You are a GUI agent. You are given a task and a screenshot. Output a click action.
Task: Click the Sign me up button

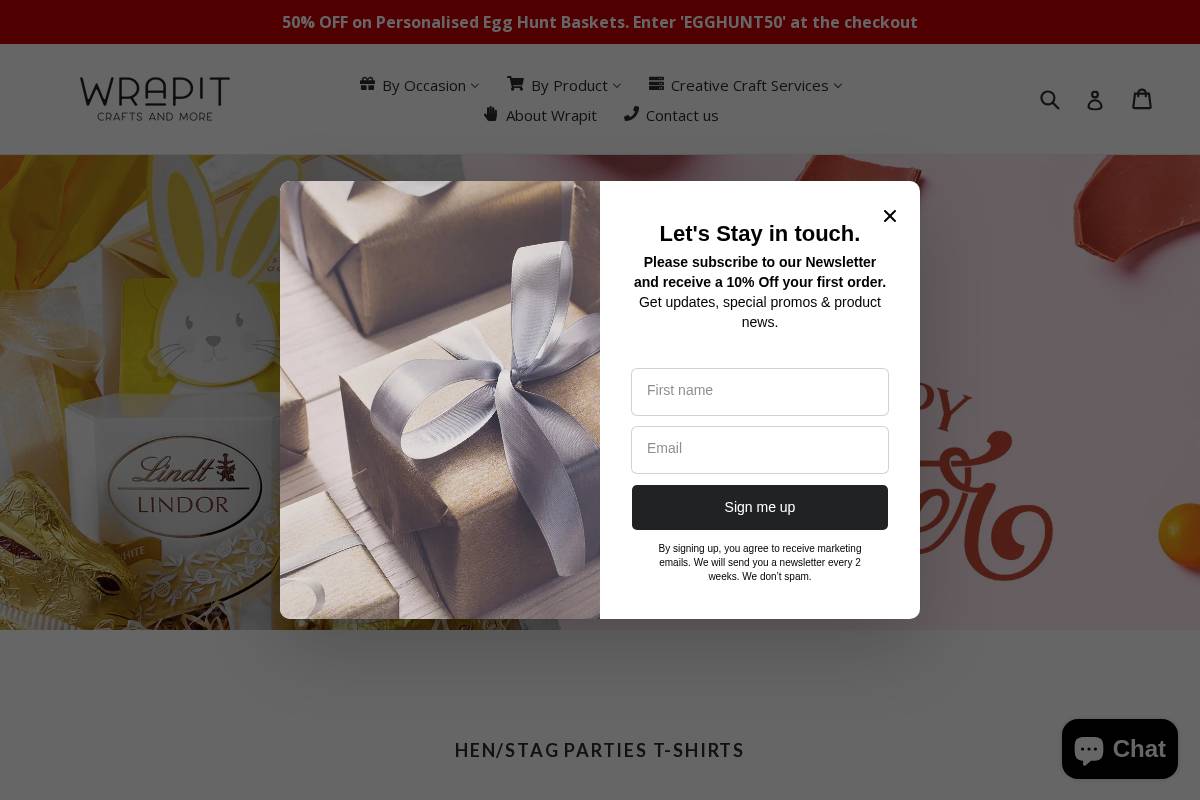760,507
